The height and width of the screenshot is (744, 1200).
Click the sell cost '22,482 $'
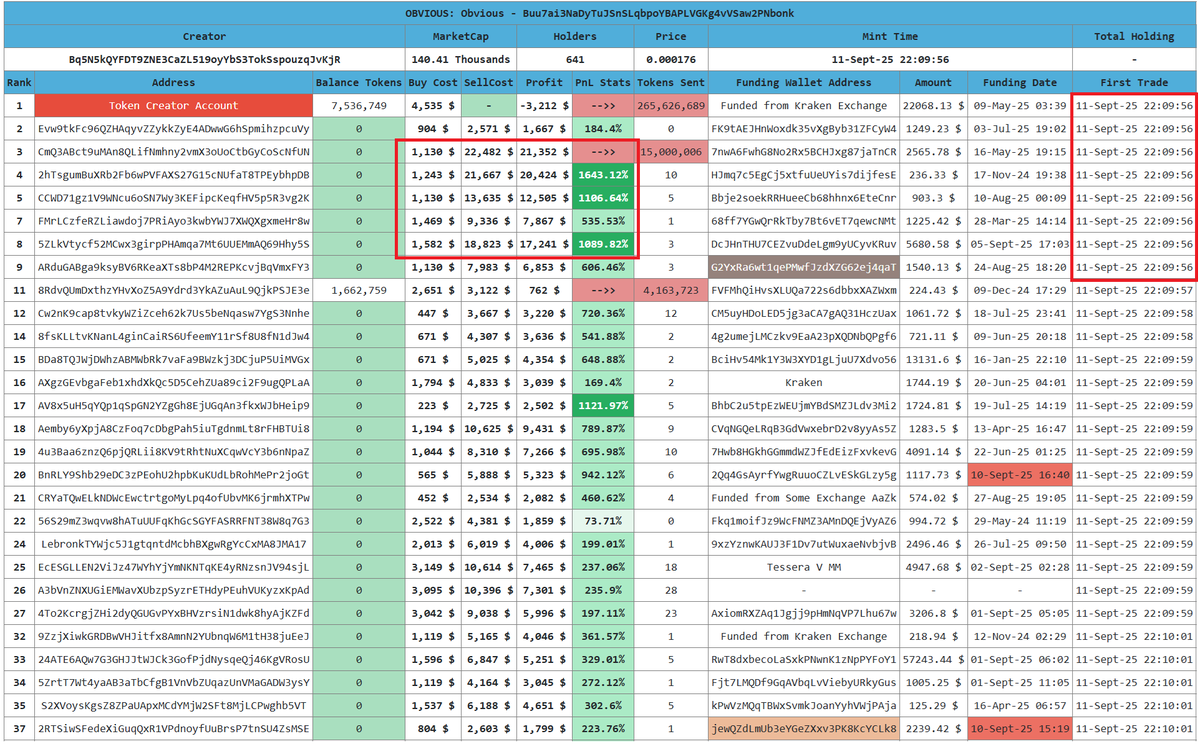point(488,152)
